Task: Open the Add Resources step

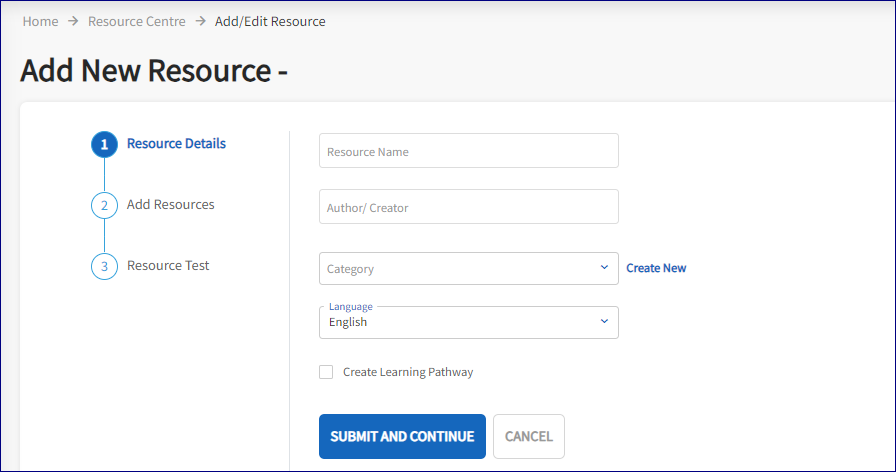Action: click(170, 205)
